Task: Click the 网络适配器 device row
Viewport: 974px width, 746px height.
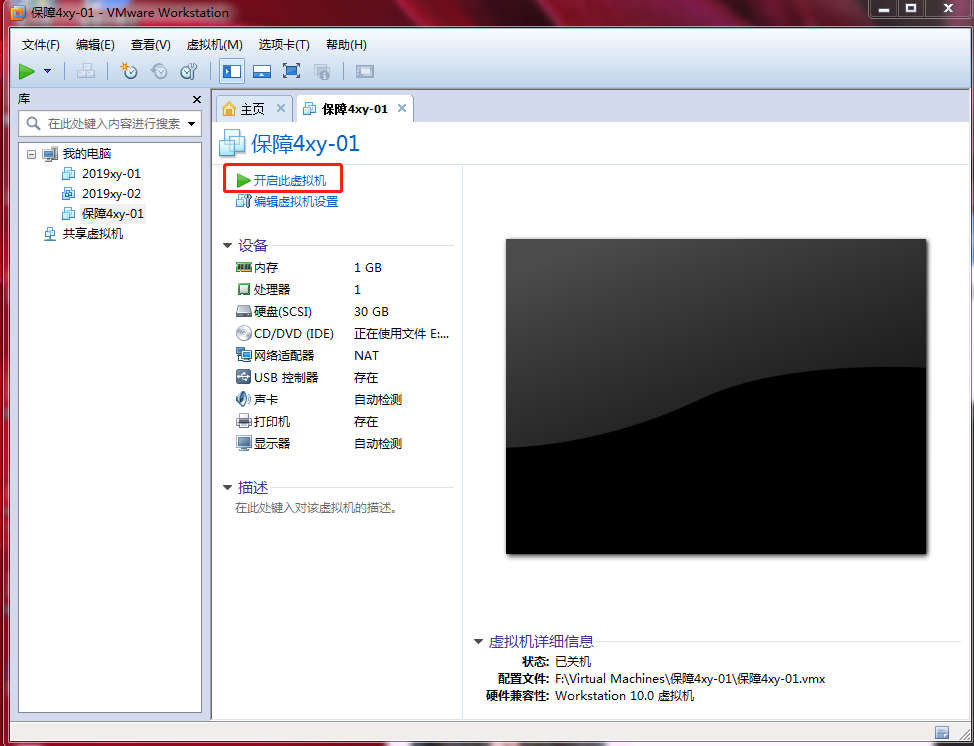Action: 343,356
